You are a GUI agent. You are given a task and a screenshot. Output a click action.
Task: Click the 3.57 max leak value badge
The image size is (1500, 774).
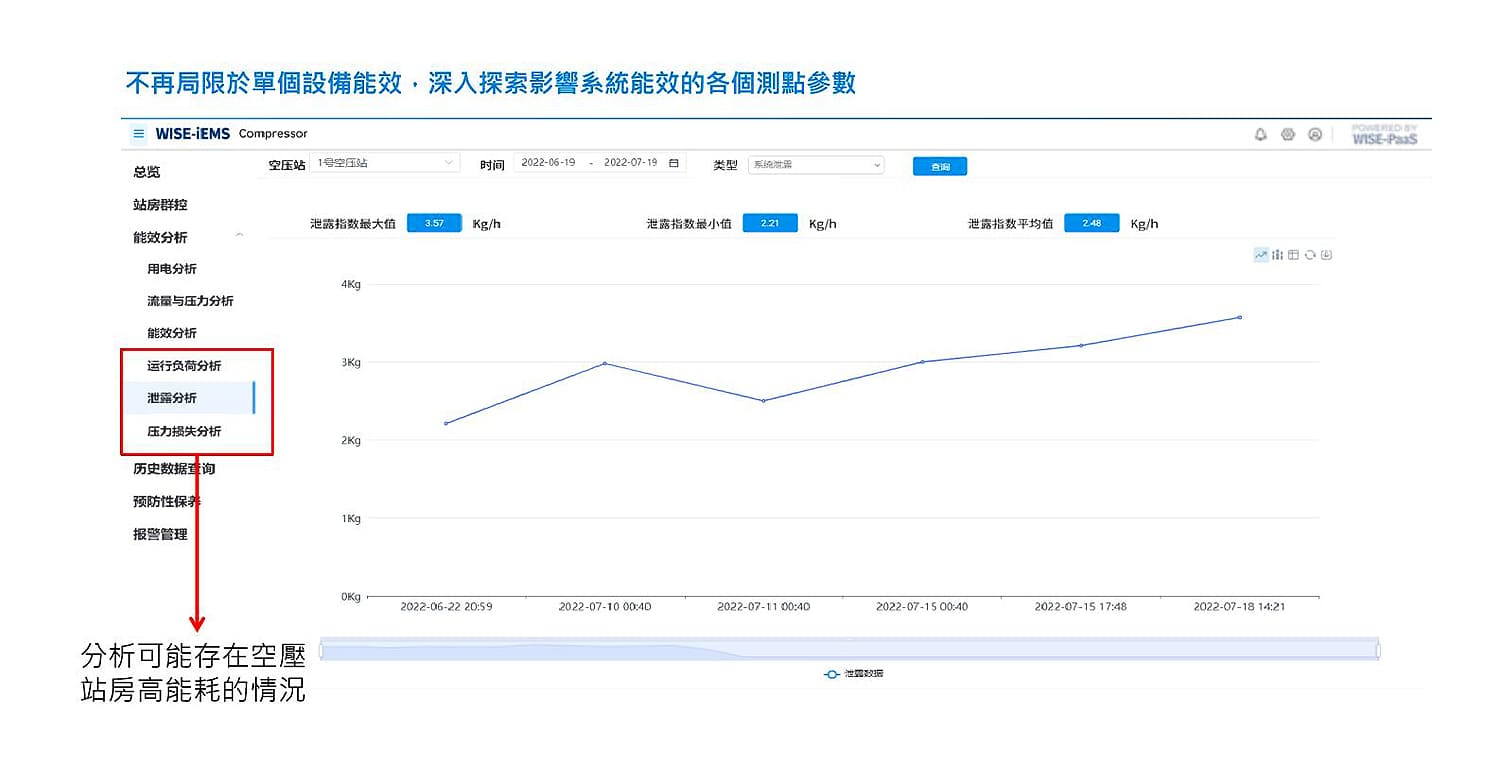[434, 224]
